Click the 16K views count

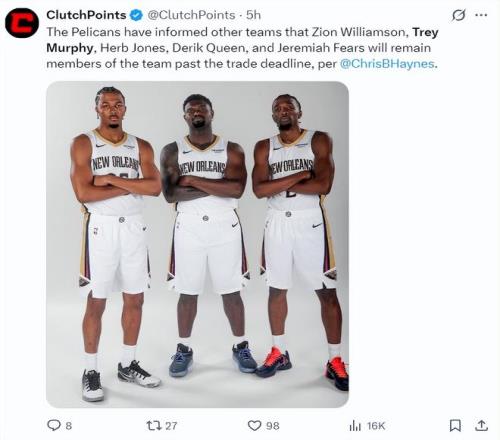376,426
